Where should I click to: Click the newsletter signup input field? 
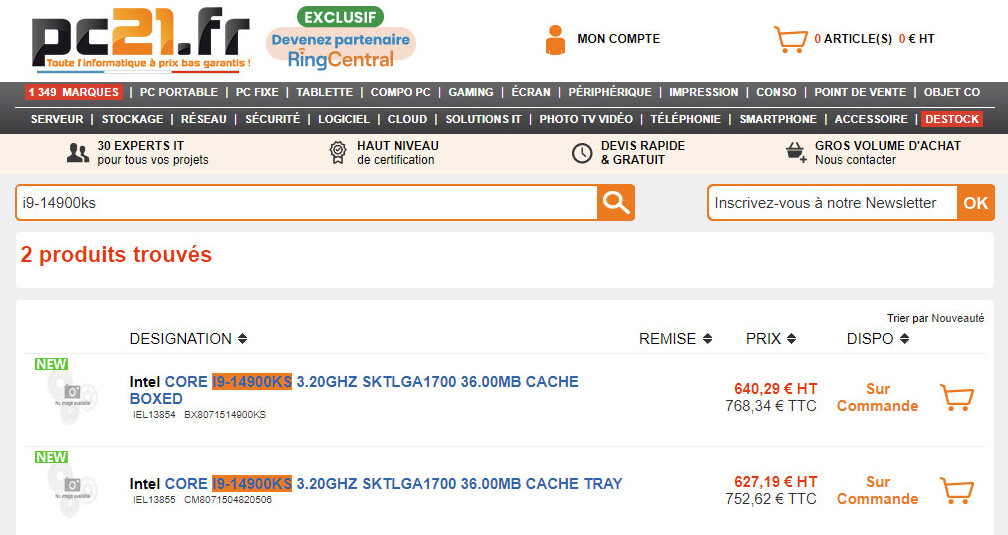832,203
